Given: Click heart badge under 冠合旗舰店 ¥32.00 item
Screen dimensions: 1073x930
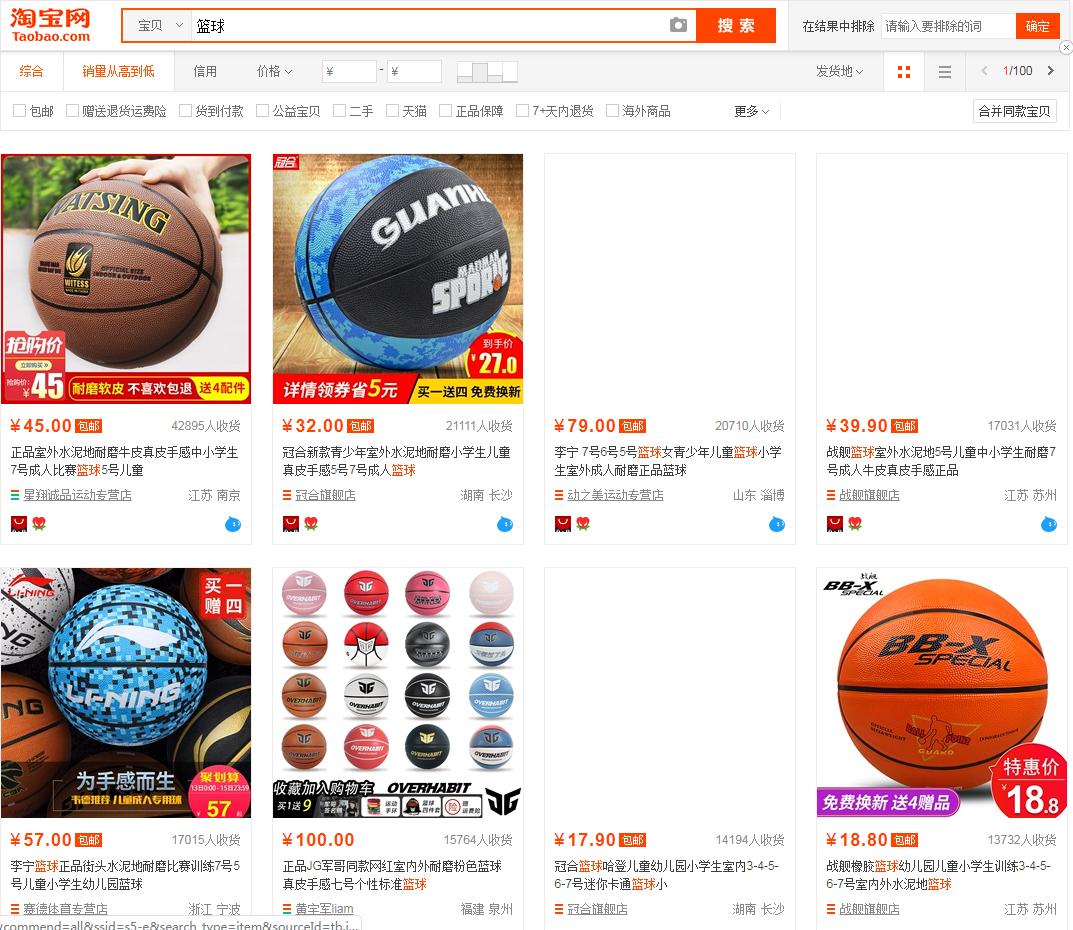Looking at the screenshot, I should click(311, 524).
